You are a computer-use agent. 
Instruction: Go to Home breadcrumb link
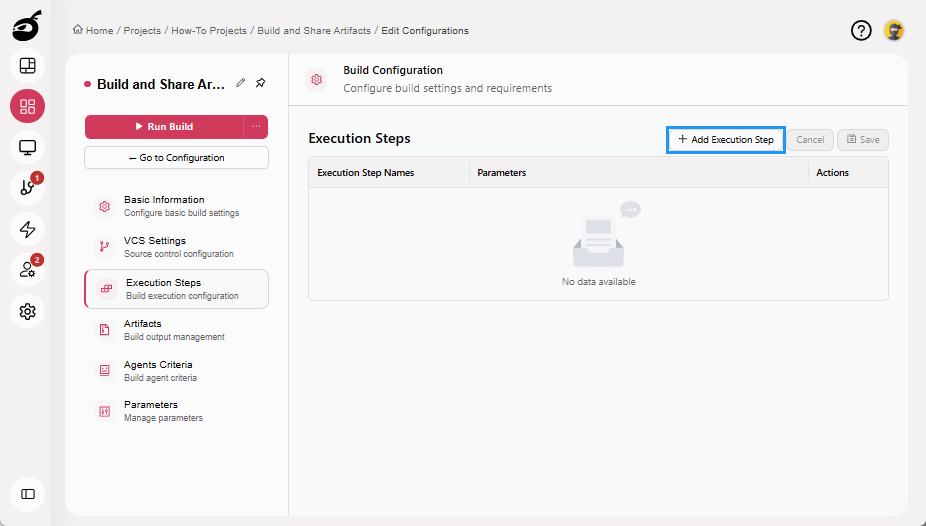pos(99,31)
